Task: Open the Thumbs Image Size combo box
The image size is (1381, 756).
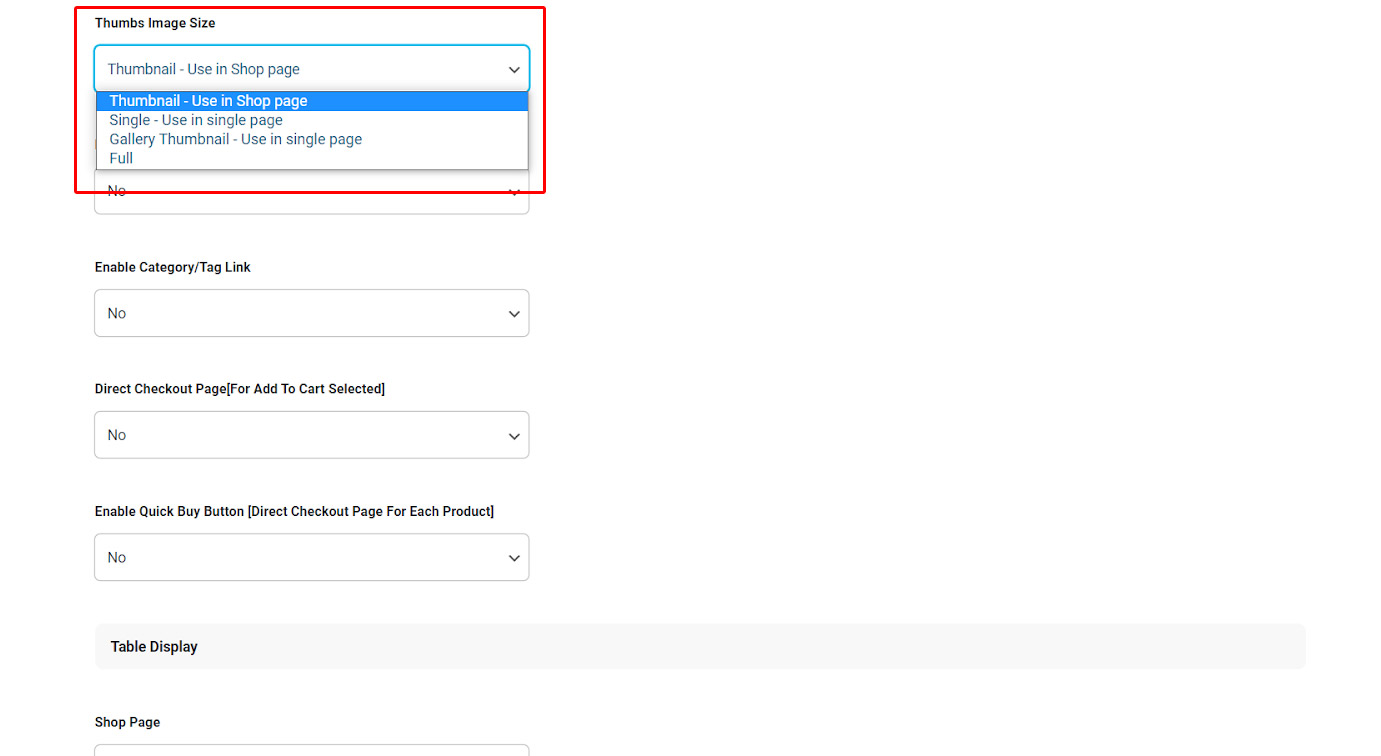Action: pos(300,69)
